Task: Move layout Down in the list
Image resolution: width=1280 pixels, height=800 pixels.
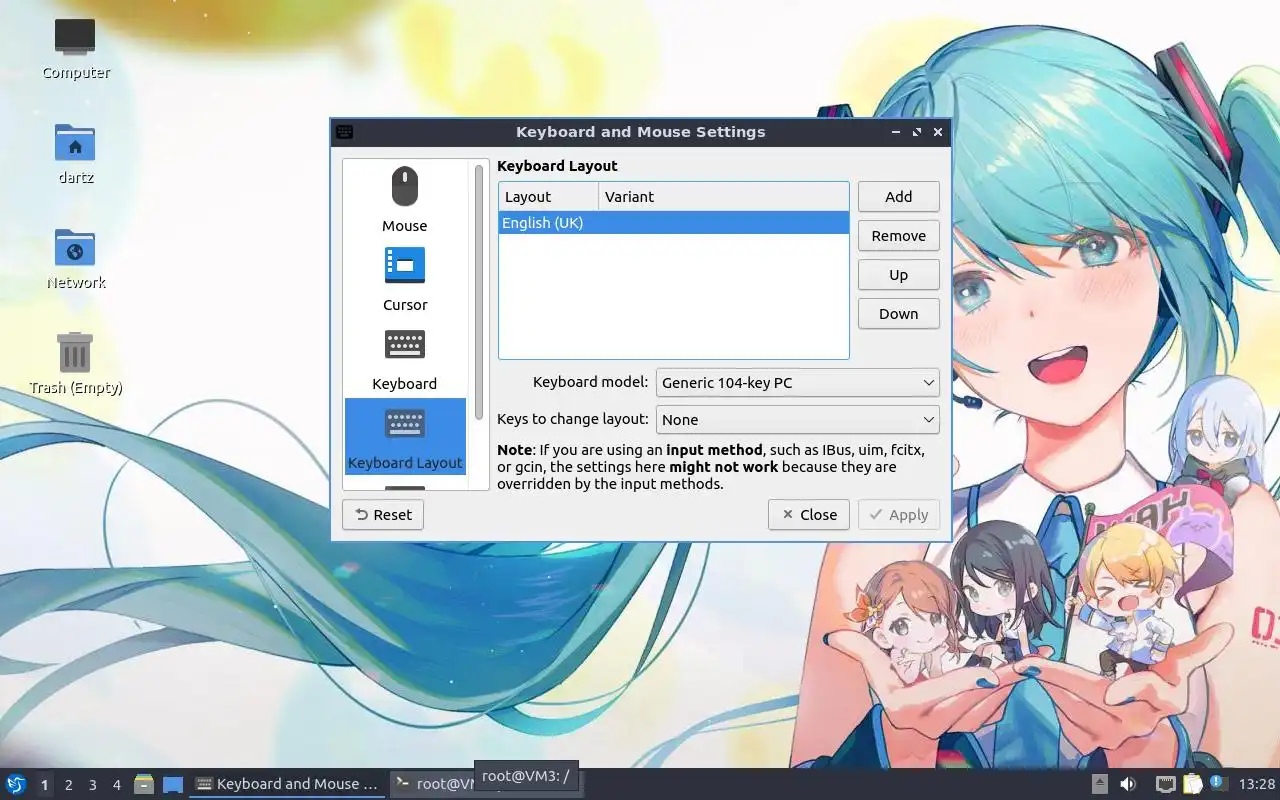Action: [x=898, y=313]
